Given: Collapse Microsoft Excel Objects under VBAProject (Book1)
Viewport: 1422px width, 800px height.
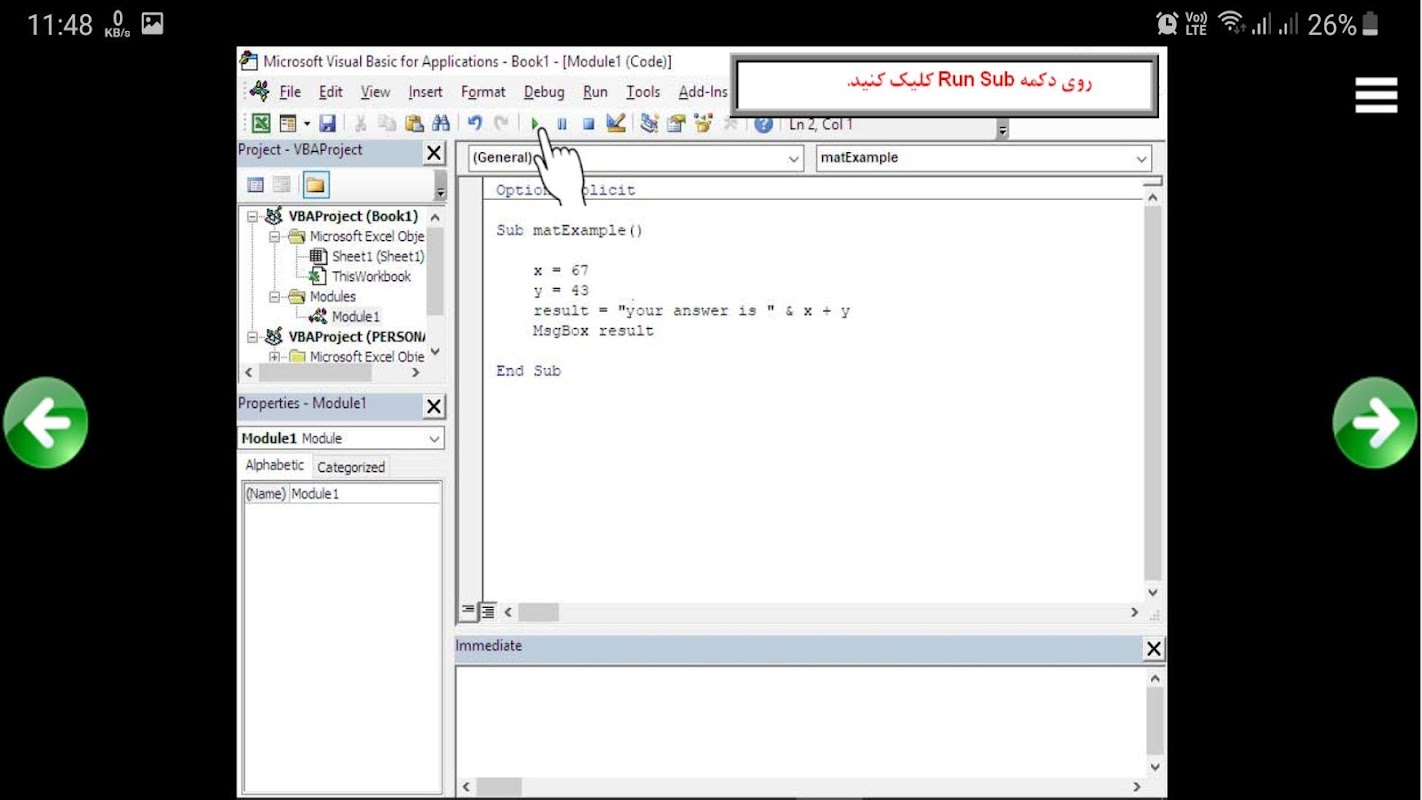Looking at the screenshot, I should click(274, 237).
